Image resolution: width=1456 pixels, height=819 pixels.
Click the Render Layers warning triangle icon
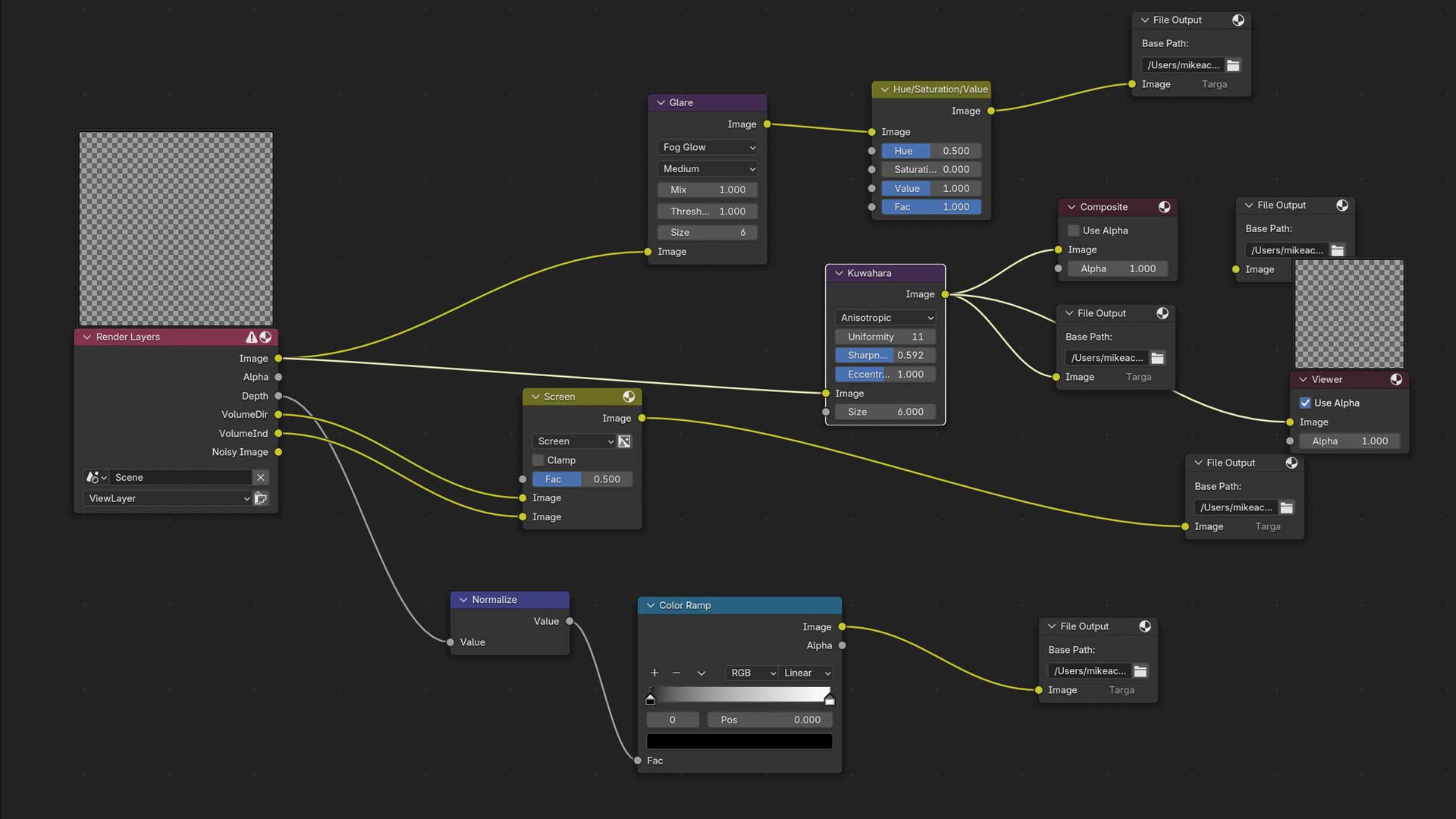[x=251, y=337]
